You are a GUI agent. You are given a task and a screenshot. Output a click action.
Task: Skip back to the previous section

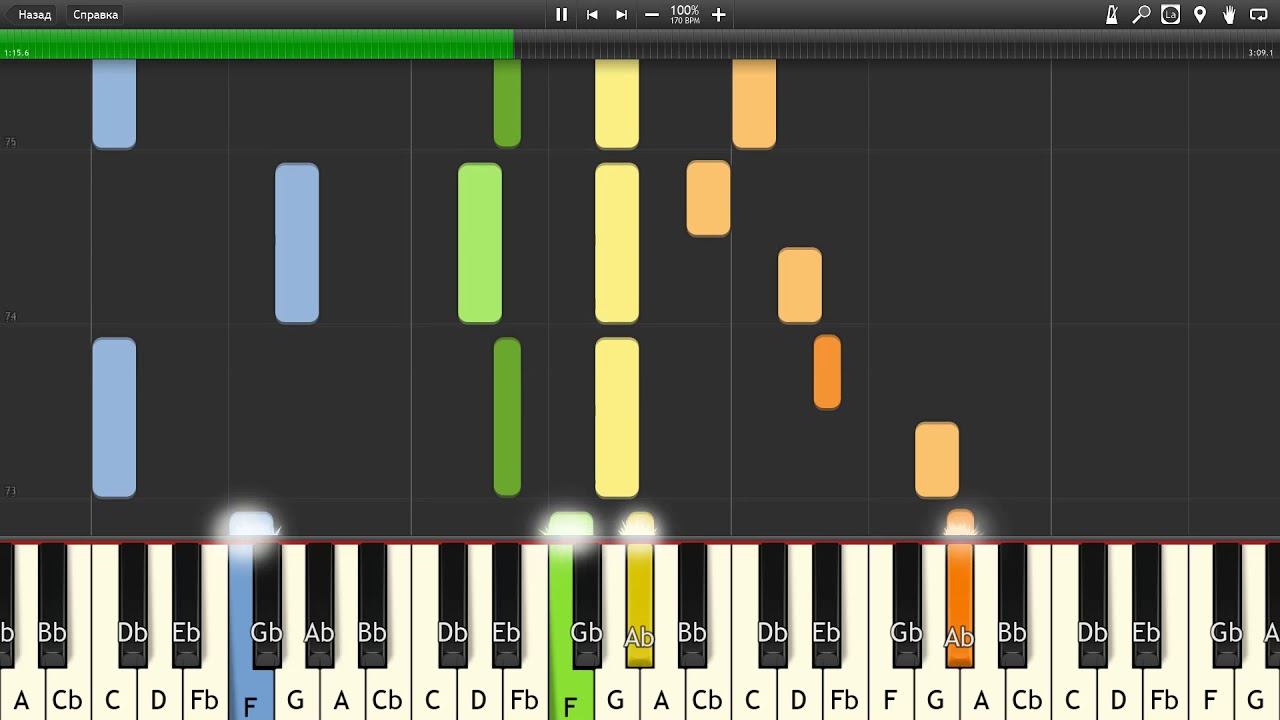592,15
